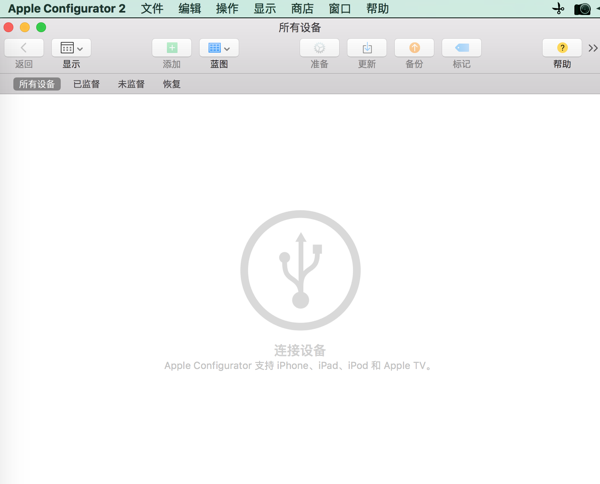Open the Apple Configurator 2 app menu
This screenshot has height=484, width=600.
(x=67, y=8)
